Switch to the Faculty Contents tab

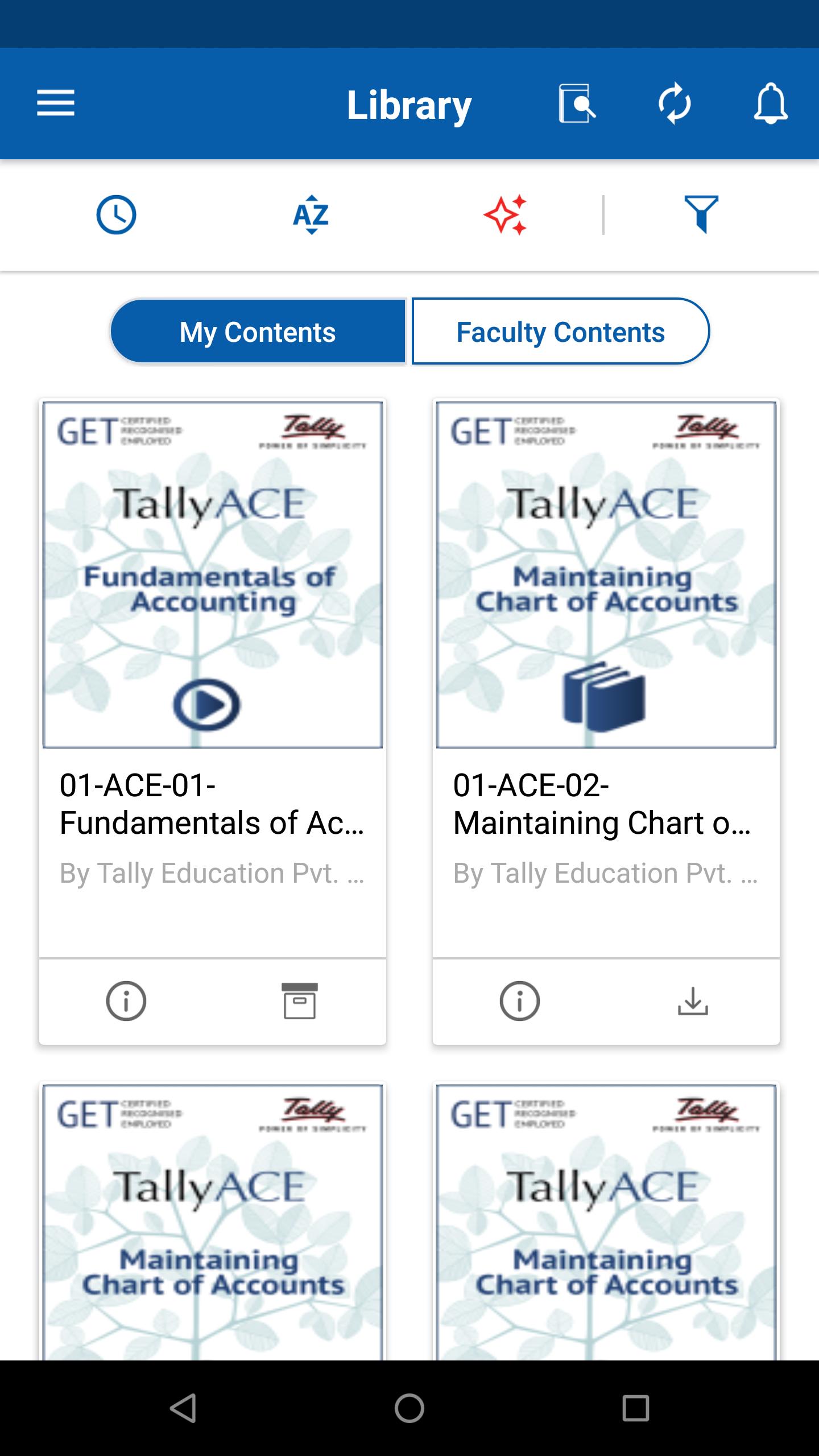[561, 332]
